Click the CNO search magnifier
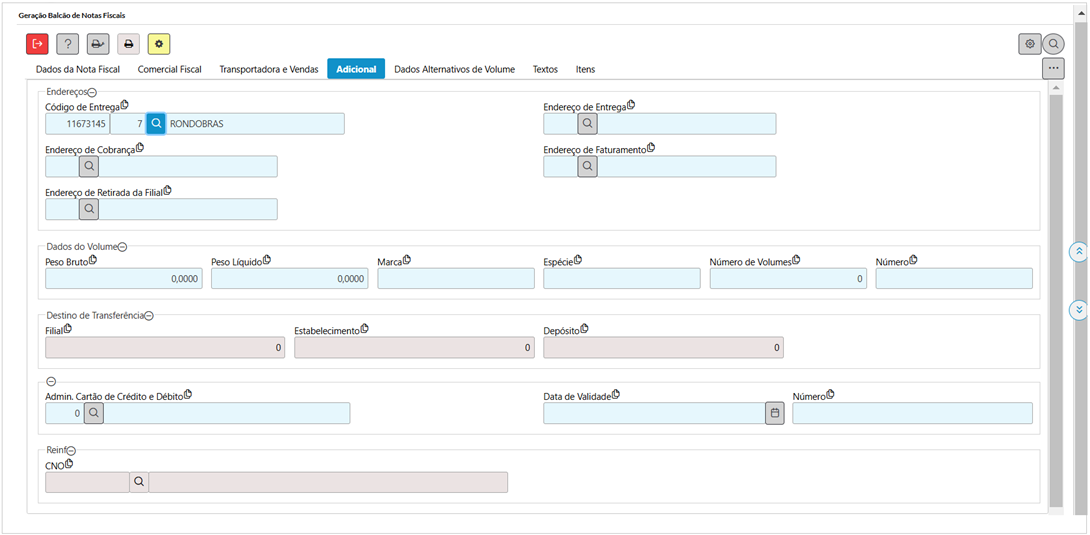 (x=139, y=482)
